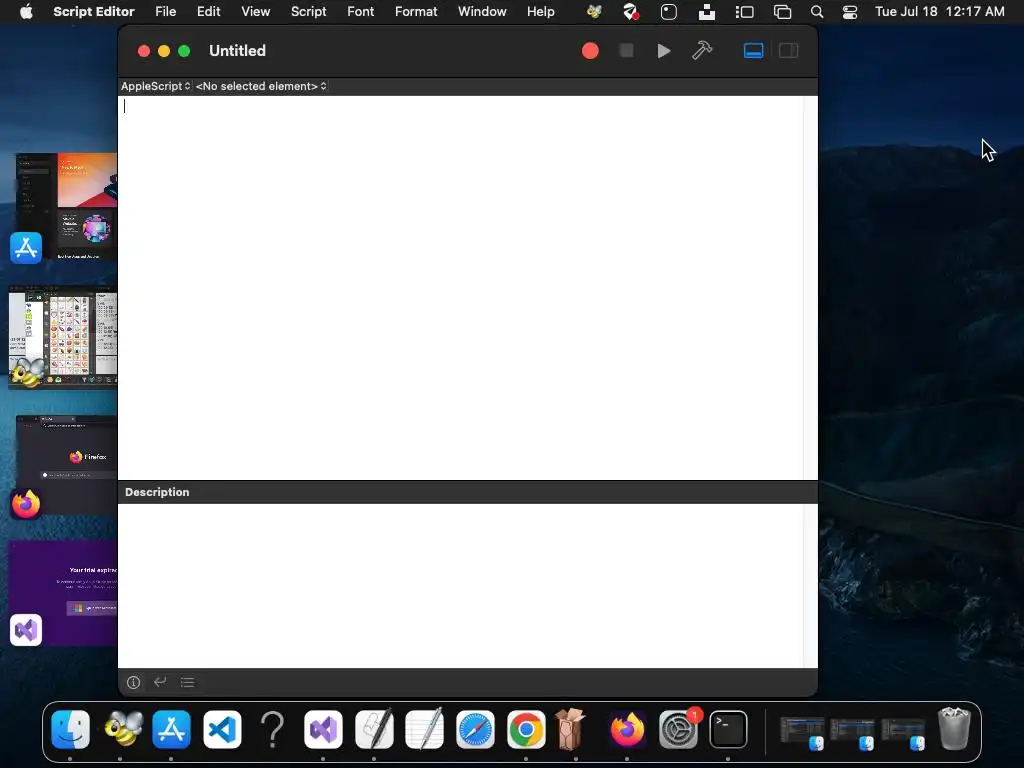Open the View menu

(255, 12)
